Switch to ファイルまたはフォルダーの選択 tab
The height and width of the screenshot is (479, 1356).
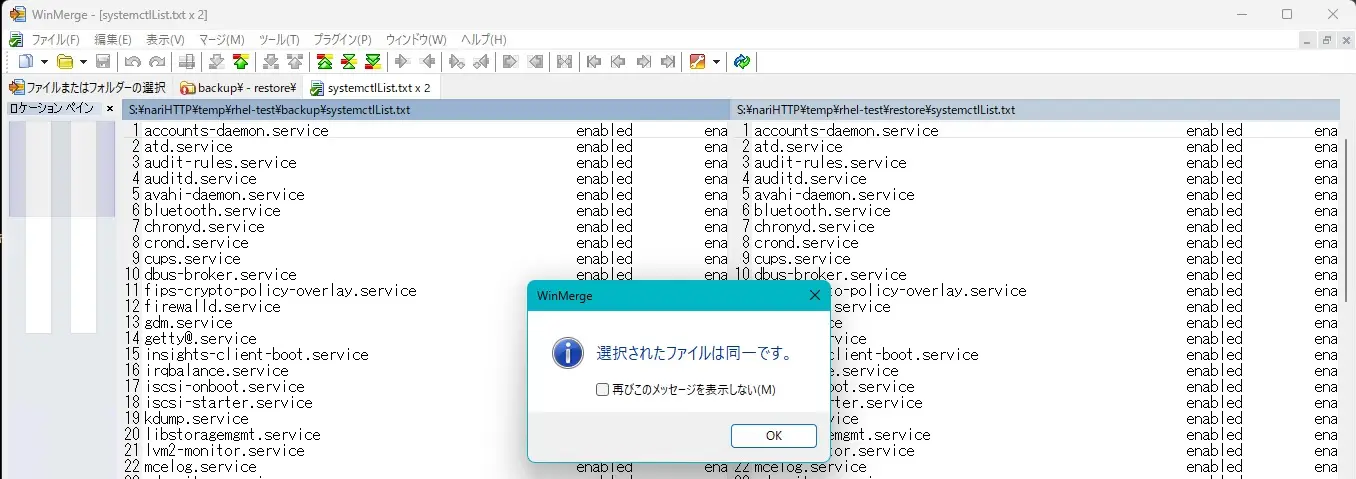[87, 88]
